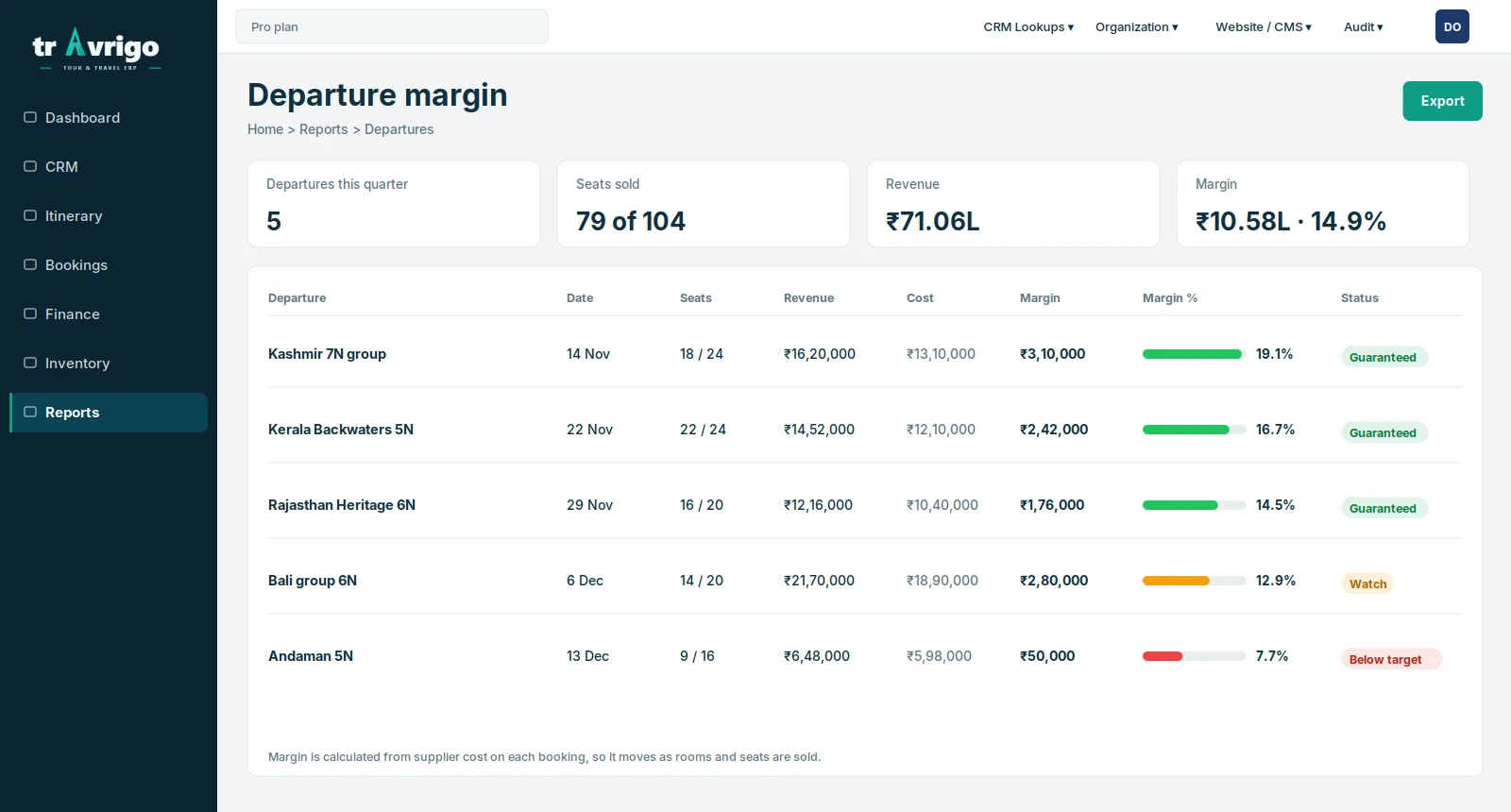Click the Status column header

pos(1360,297)
